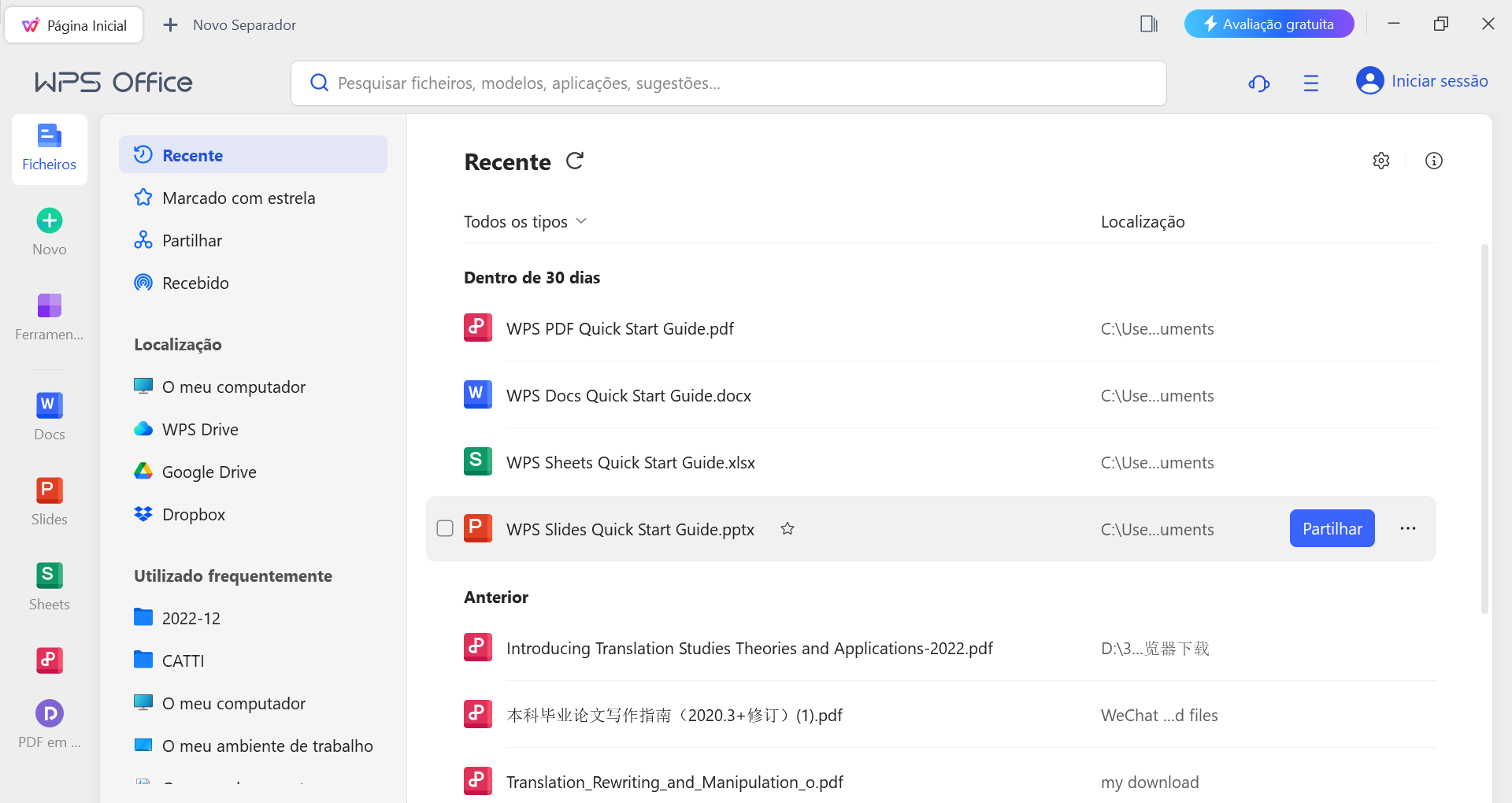Open WPS Sheets Quick Start Guide.xlsx
The width and height of the screenshot is (1512, 803).
click(631, 462)
